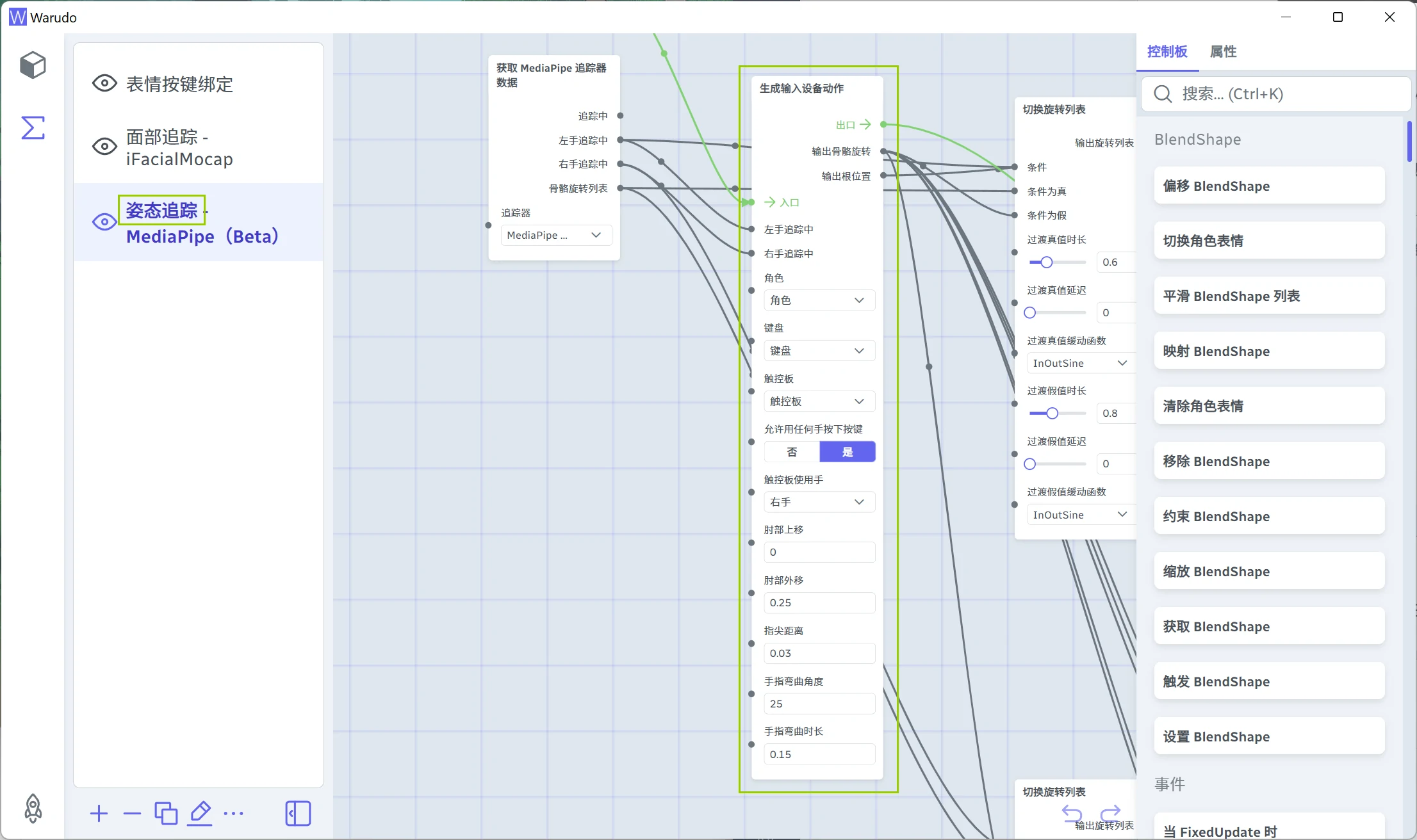Click the node list scrollbar

(1409, 141)
